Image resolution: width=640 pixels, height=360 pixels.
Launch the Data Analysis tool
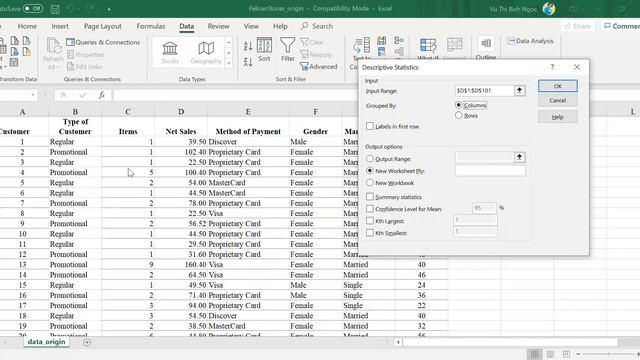click(x=530, y=41)
